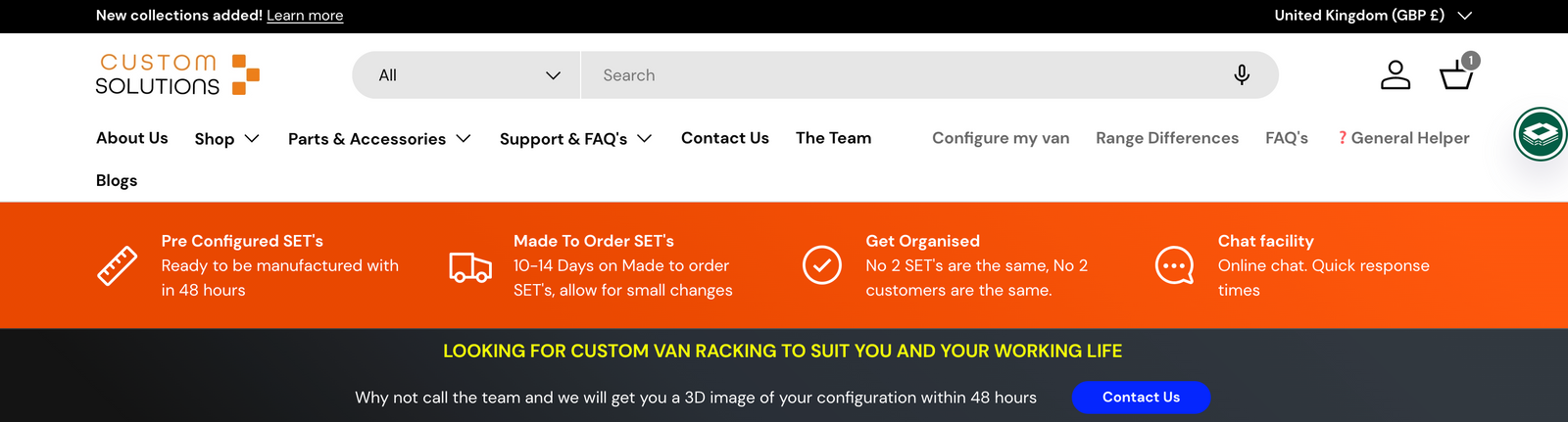Open United Kingdom (GBP £) currency selector
This screenshot has height=422, width=1568.
pos(1373,16)
